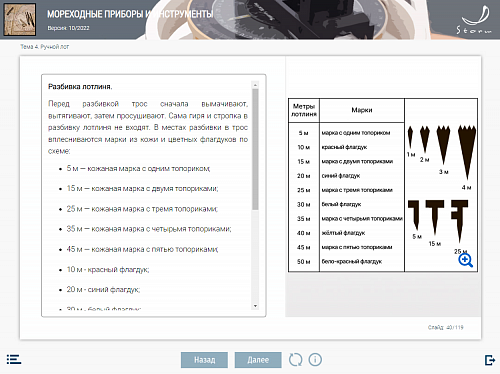This screenshot has height=374, width=500.
Task: Click the magnifier zoom icon on the table
Action: click(465, 260)
